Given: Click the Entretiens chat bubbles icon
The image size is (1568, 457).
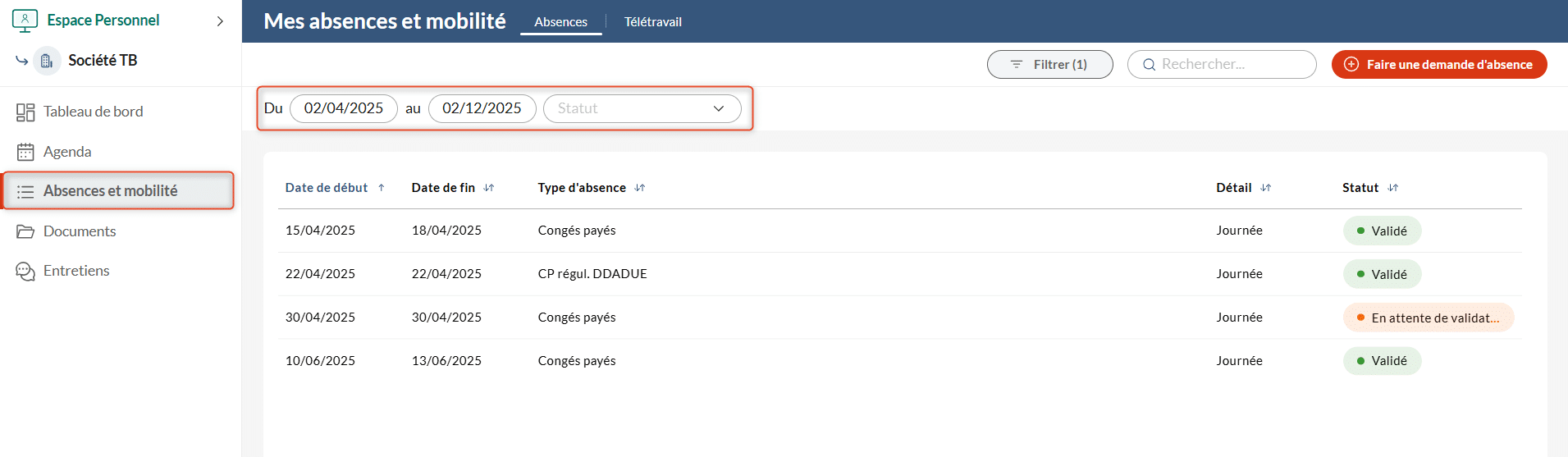Looking at the screenshot, I should pyautogui.click(x=25, y=272).
